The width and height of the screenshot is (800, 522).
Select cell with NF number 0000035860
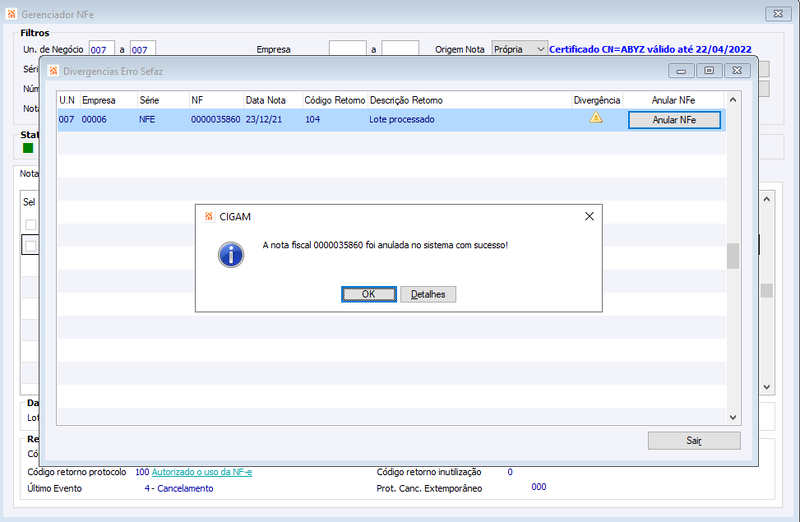215,119
